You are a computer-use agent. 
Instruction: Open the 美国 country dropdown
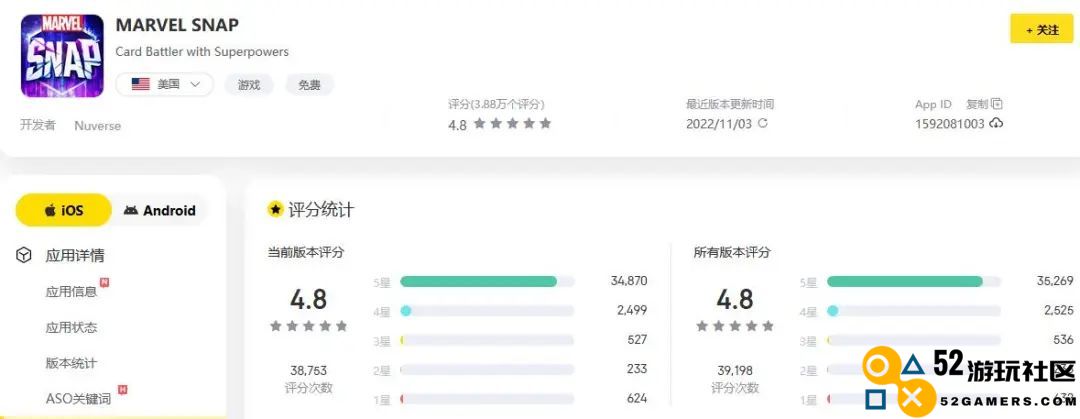tap(165, 84)
